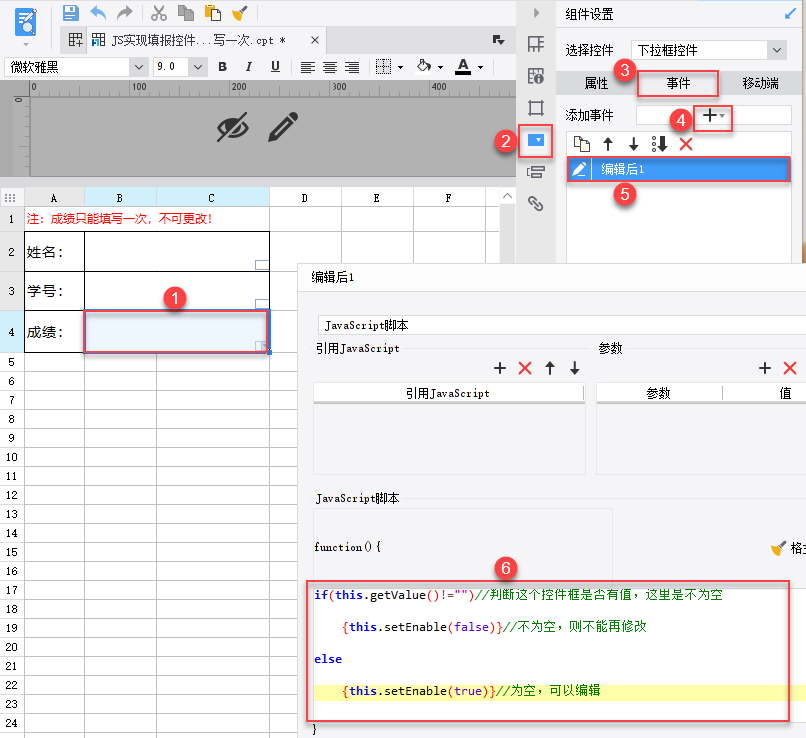
Task: Delete a 参数 parameter with red X
Action: tap(790, 368)
